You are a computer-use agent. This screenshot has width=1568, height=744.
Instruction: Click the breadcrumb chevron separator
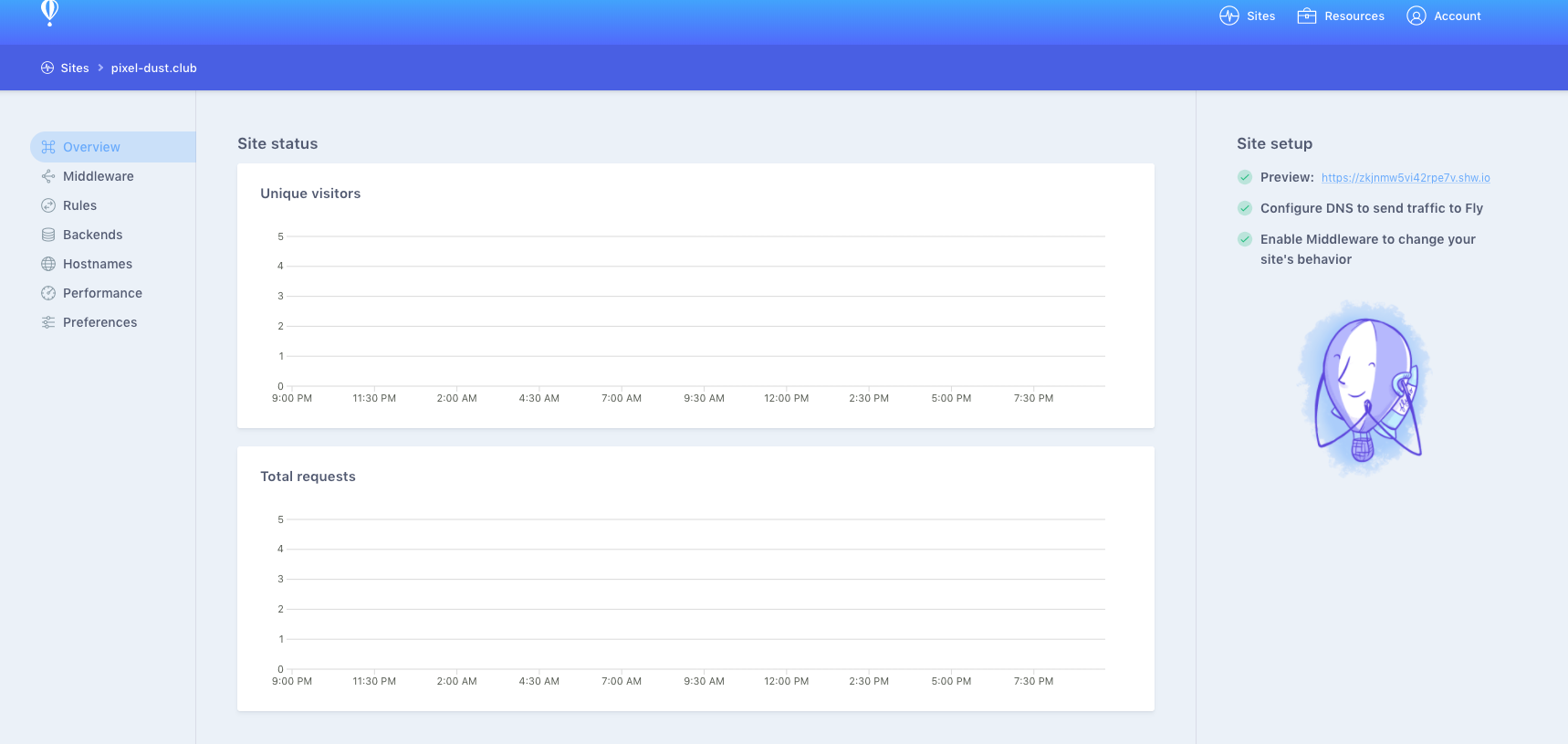click(x=100, y=68)
